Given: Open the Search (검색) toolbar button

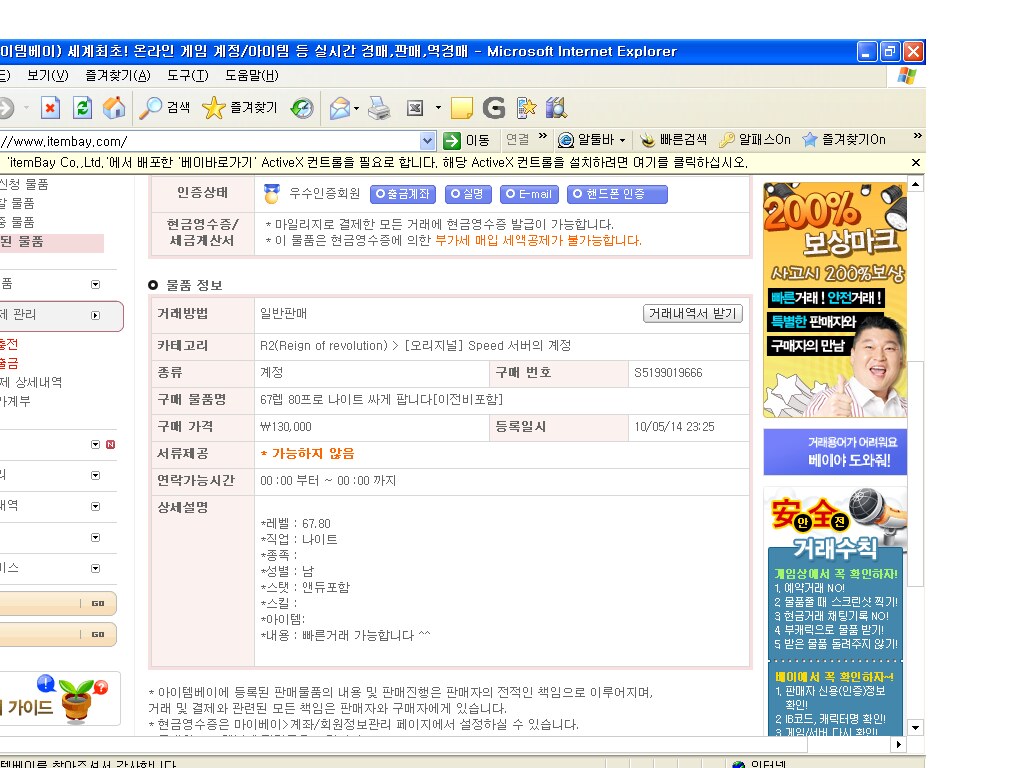Looking at the screenshot, I should (165, 108).
